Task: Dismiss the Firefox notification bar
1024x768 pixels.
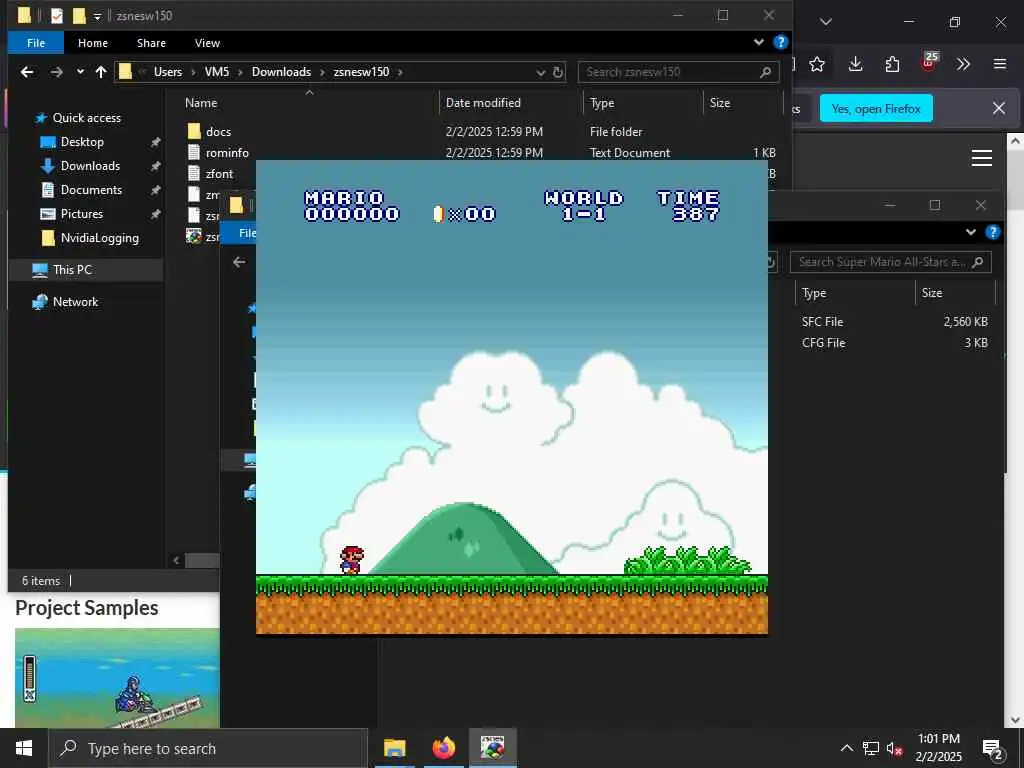Action: [999, 108]
